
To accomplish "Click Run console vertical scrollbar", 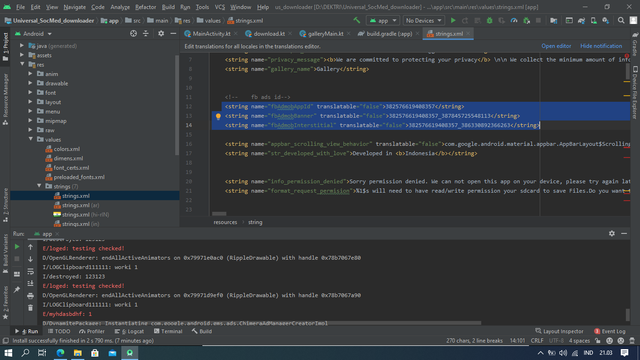I will pos(627,314).
